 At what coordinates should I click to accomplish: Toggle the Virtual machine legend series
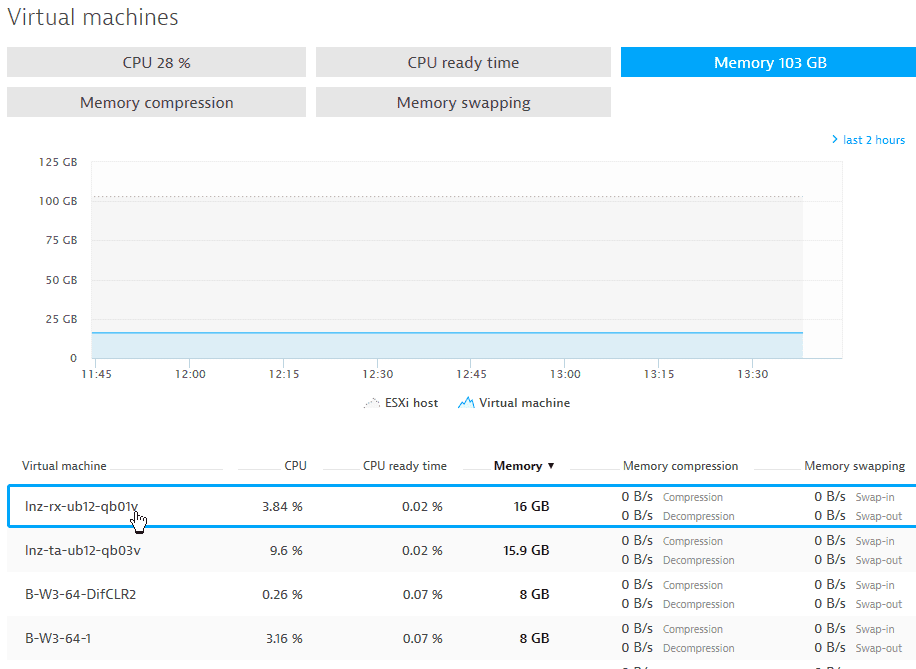pos(514,403)
